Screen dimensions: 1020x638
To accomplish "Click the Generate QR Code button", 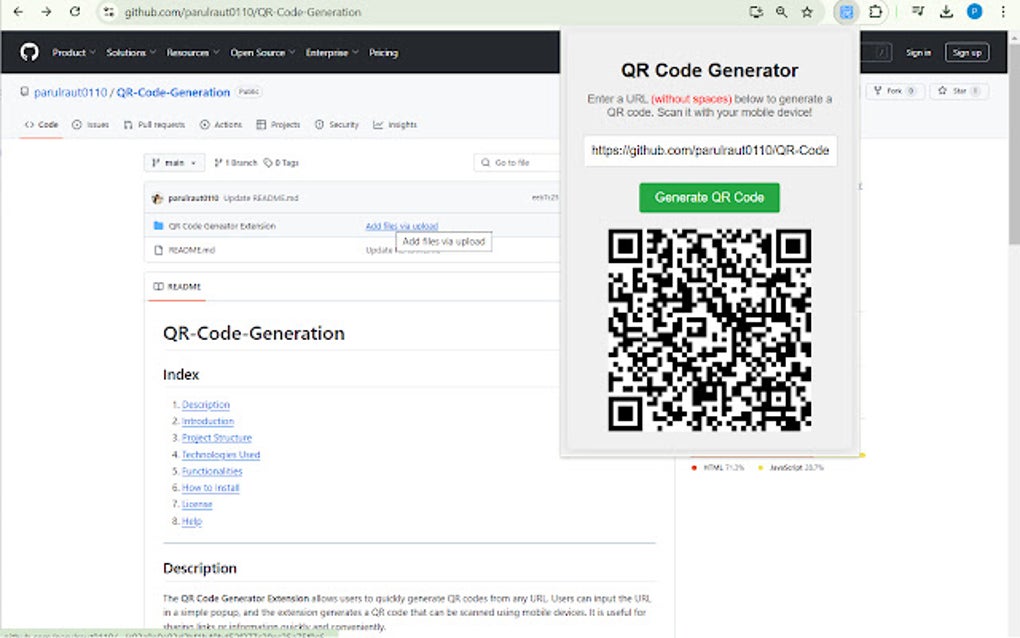I will click(x=709, y=197).
